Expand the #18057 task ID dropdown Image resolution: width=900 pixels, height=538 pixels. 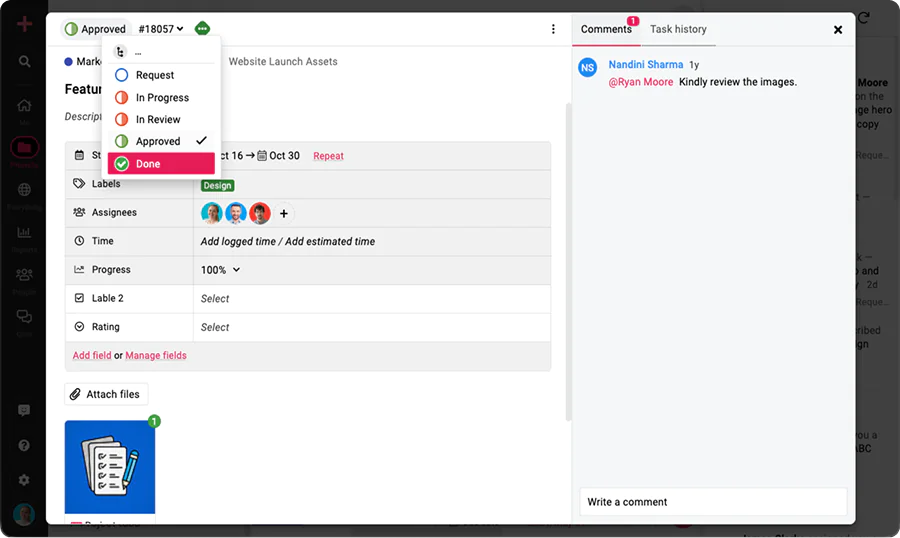160,29
